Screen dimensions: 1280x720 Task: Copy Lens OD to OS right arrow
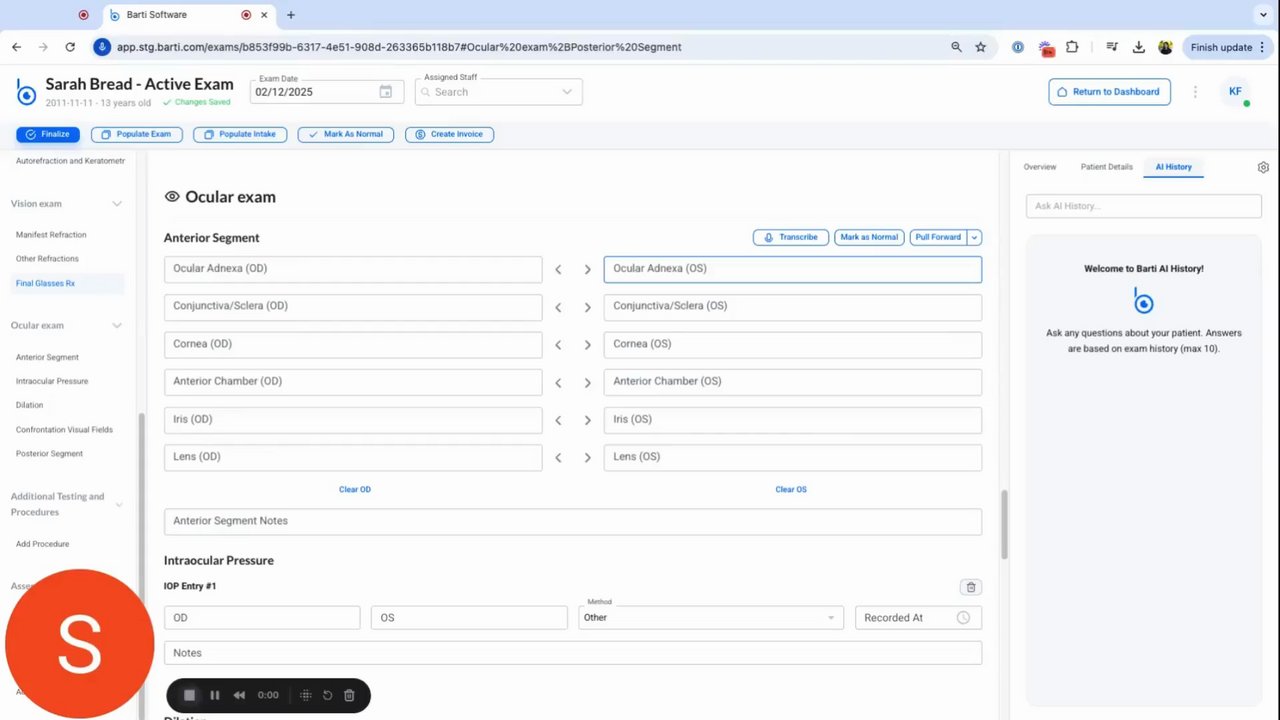[588, 458]
